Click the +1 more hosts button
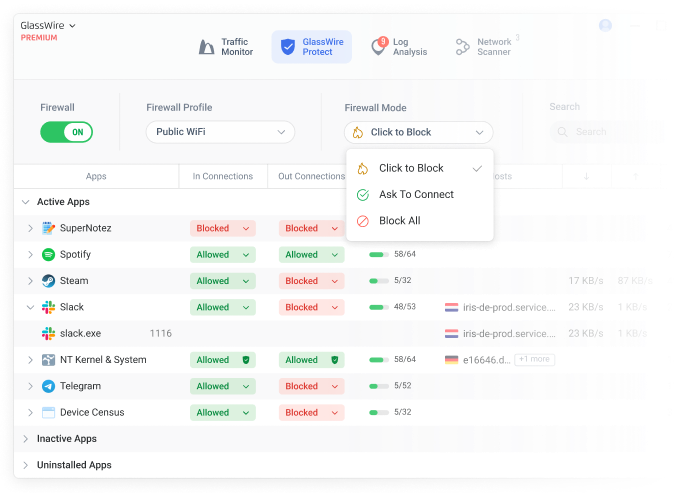Image resolution: width=674 pixels, height=493 pixels. [x=534, y=360]
